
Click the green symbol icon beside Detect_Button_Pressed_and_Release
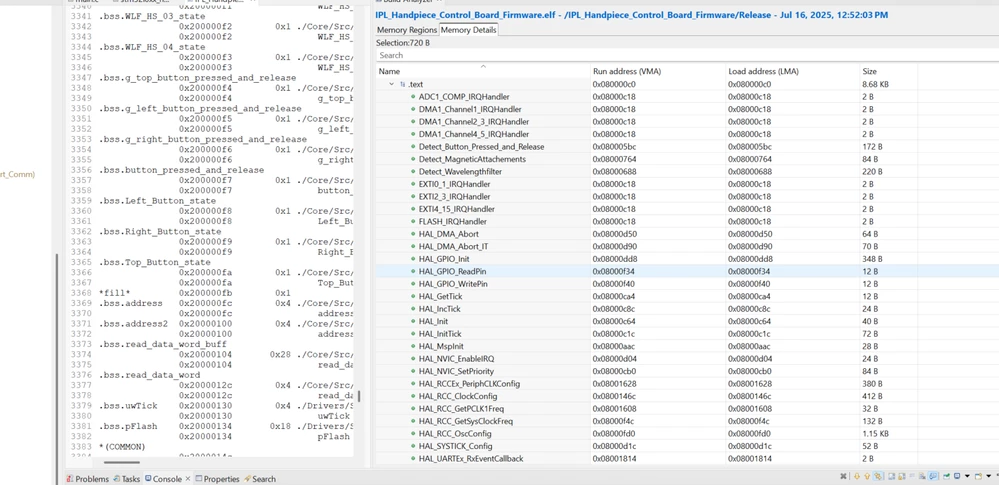pyautogui.click(x=412, y=147)
